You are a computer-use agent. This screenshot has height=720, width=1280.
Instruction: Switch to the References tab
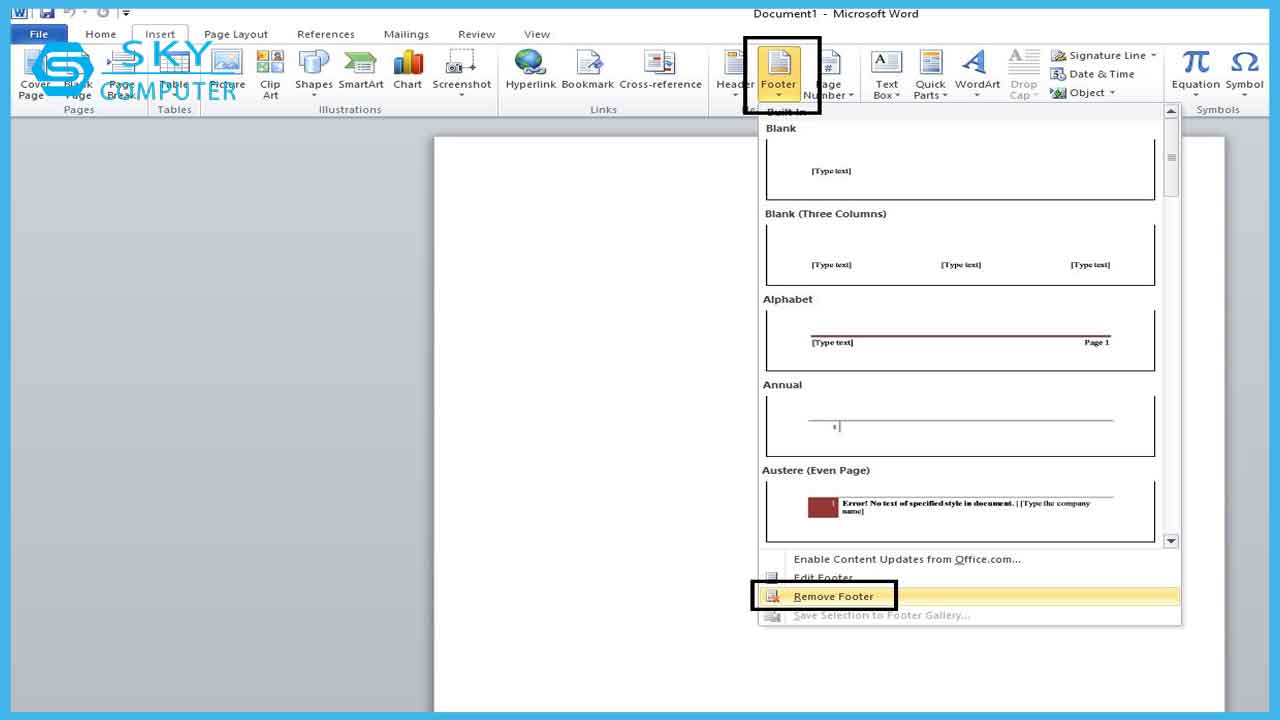coord(326,34)
